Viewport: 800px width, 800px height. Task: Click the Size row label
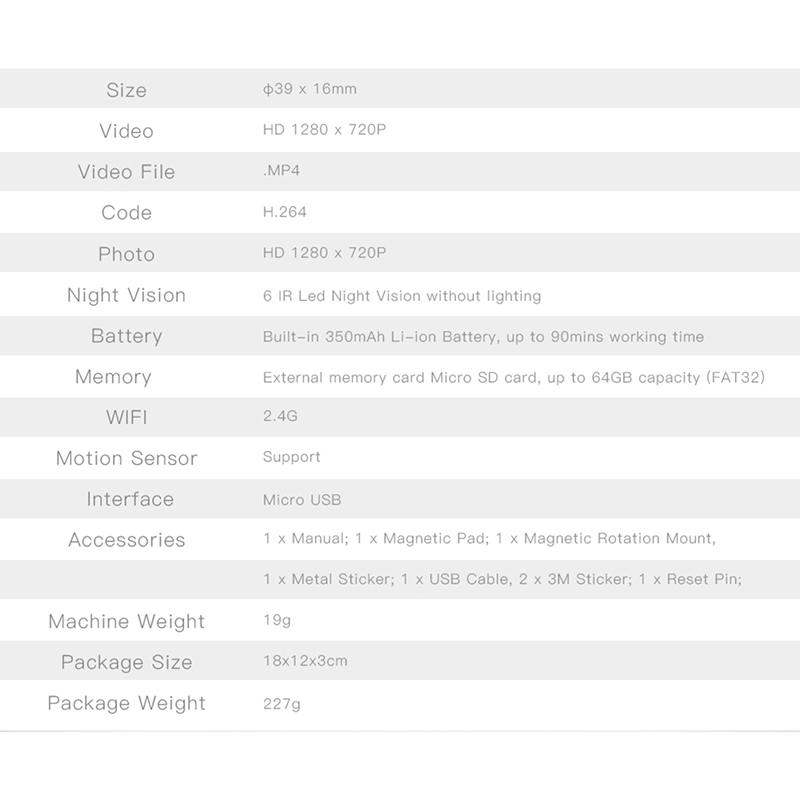126,90
